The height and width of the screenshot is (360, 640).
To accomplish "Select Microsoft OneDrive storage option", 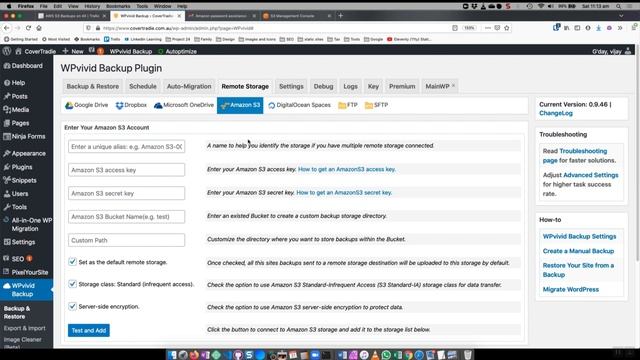I will point(184,105).
